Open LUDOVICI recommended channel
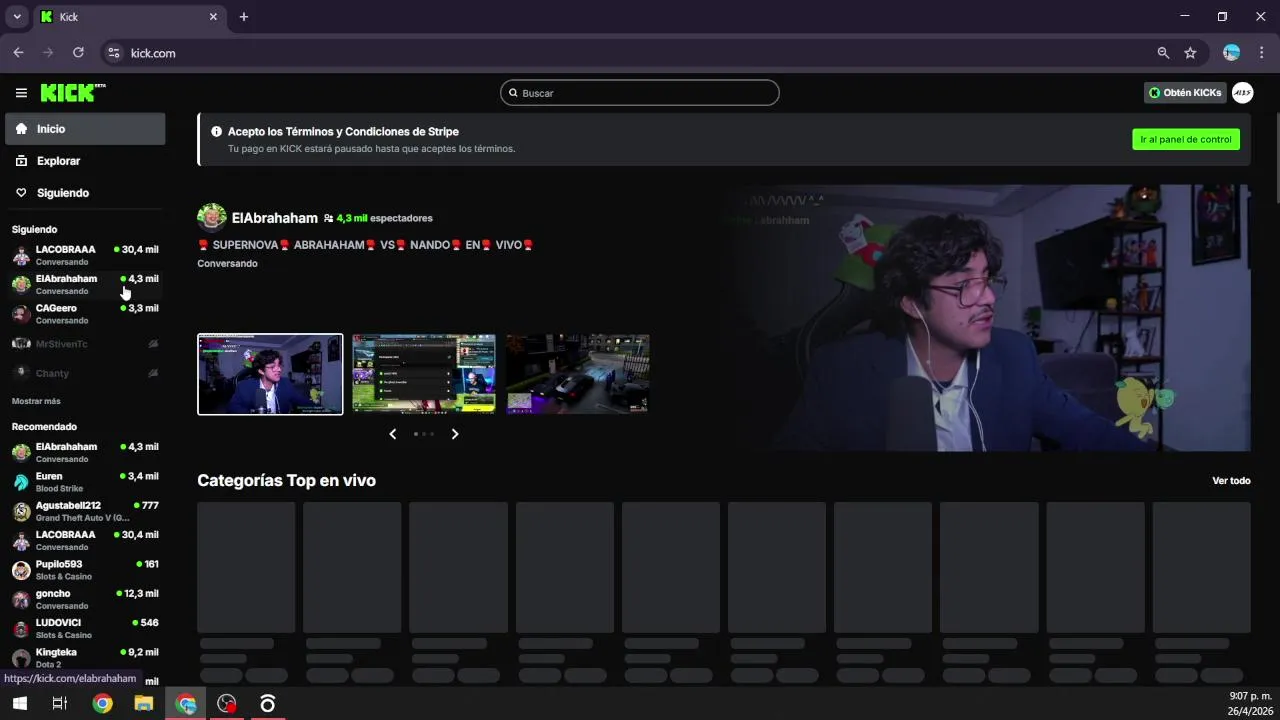Screen dimensions: 1280x720 pos(85,628)
